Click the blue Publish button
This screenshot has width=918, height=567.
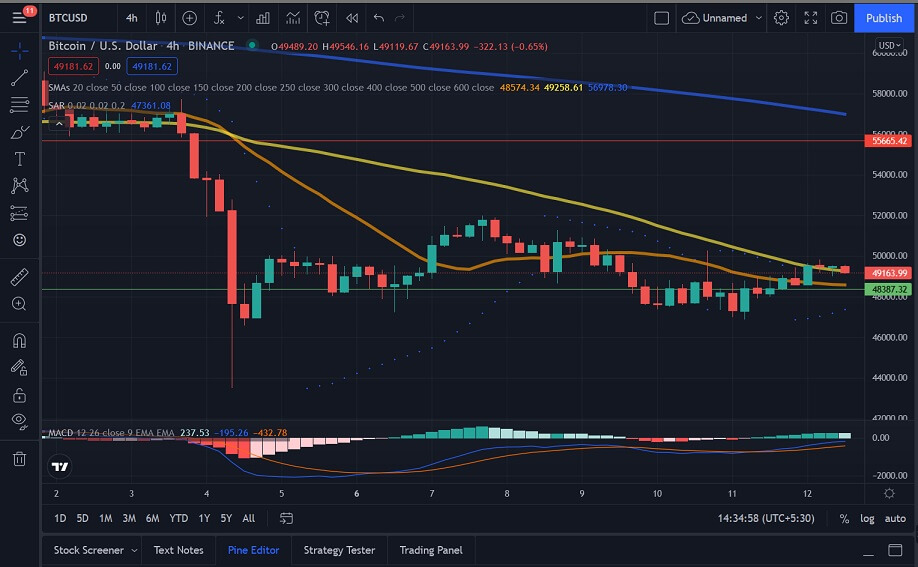pos(884,18)
